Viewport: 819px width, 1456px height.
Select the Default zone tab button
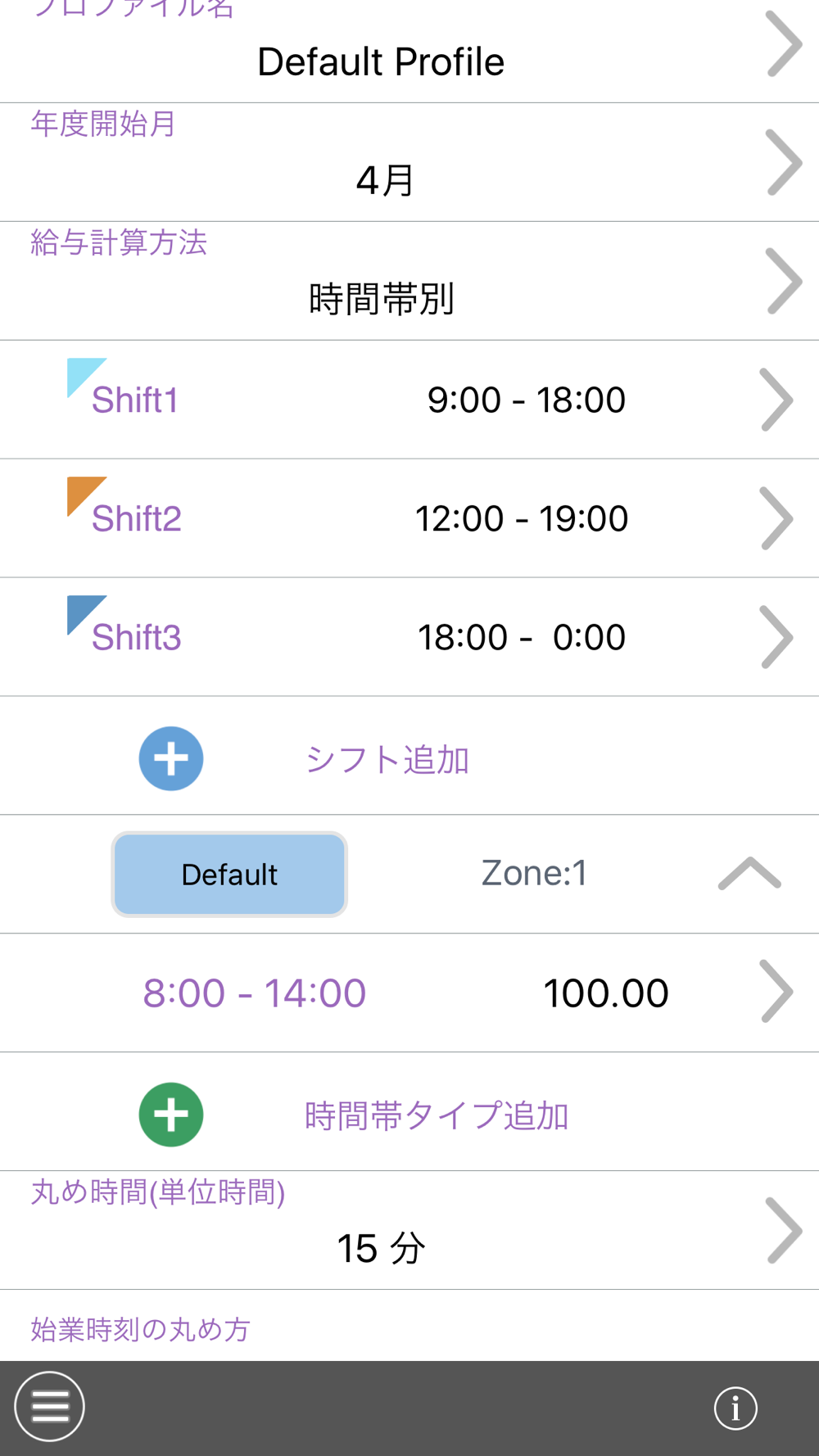229,874
